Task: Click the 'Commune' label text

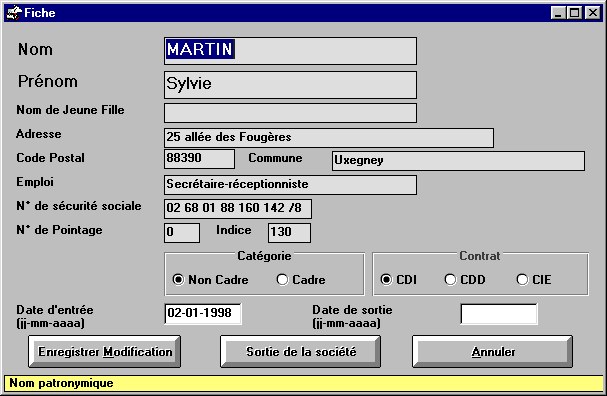Action: [275, 158]
